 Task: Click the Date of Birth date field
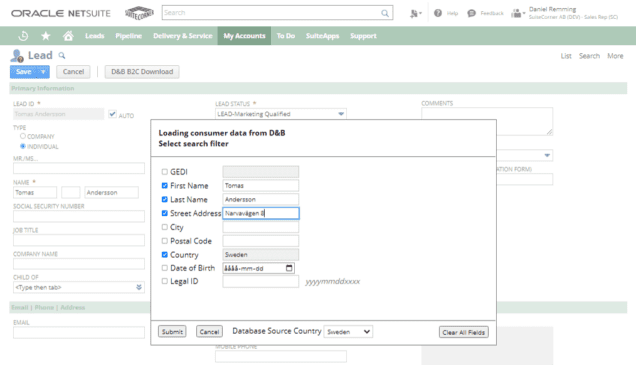pyautogui.click(x=258, y=268)
